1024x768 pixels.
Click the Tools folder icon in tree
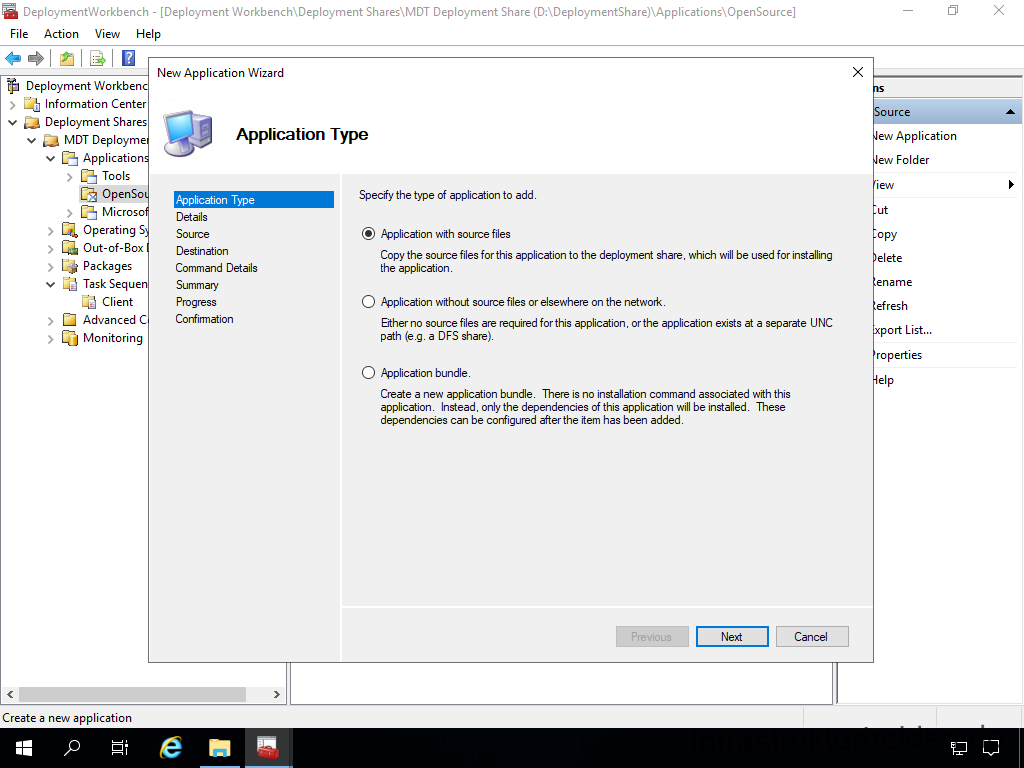[89, 176]
